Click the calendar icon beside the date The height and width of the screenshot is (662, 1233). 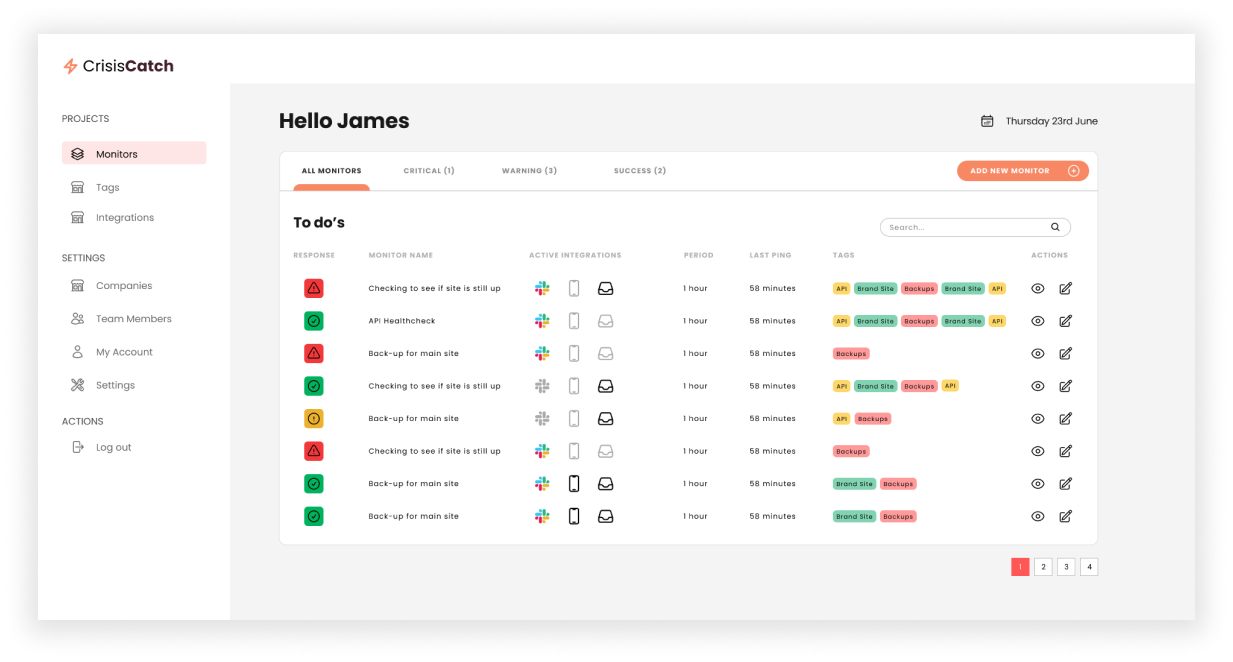987,121
